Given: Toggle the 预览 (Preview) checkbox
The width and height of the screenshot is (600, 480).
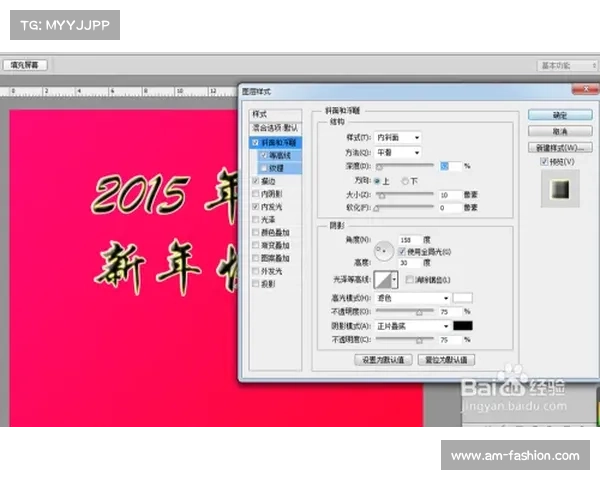Looking at the screenshot, I should click(x=545, y=160).
